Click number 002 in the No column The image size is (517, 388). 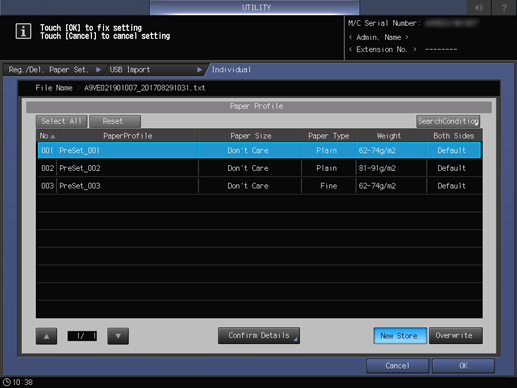pos(47,168)
